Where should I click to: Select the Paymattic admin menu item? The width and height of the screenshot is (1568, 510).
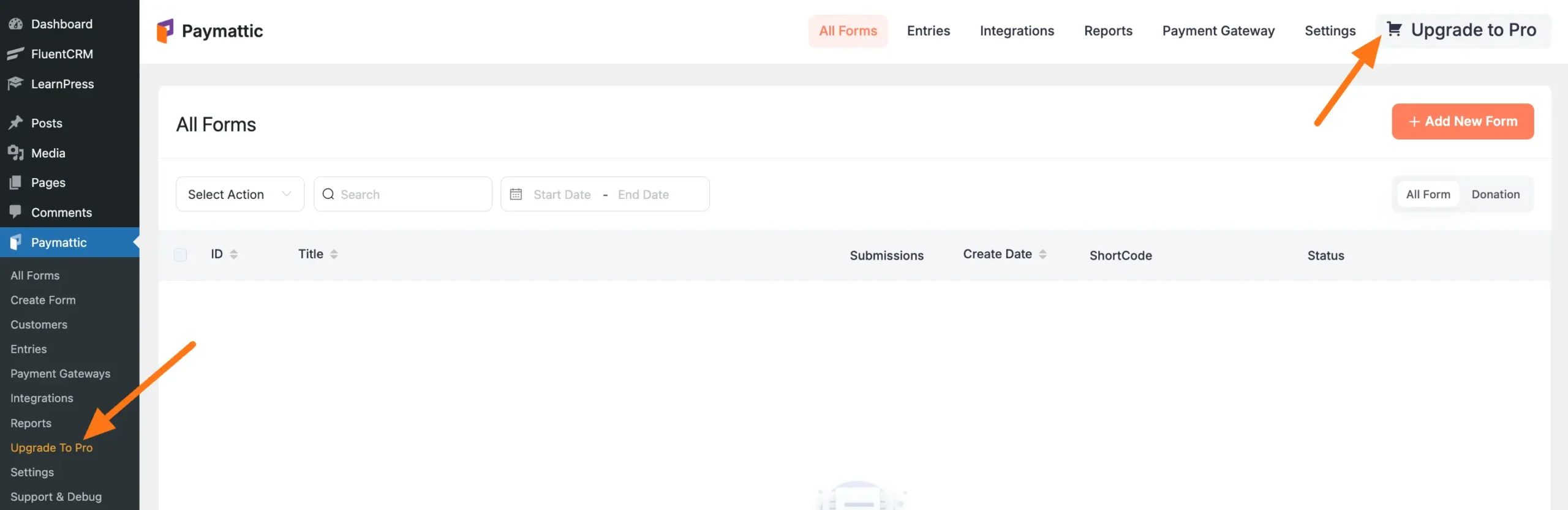(x=70, y=242)
